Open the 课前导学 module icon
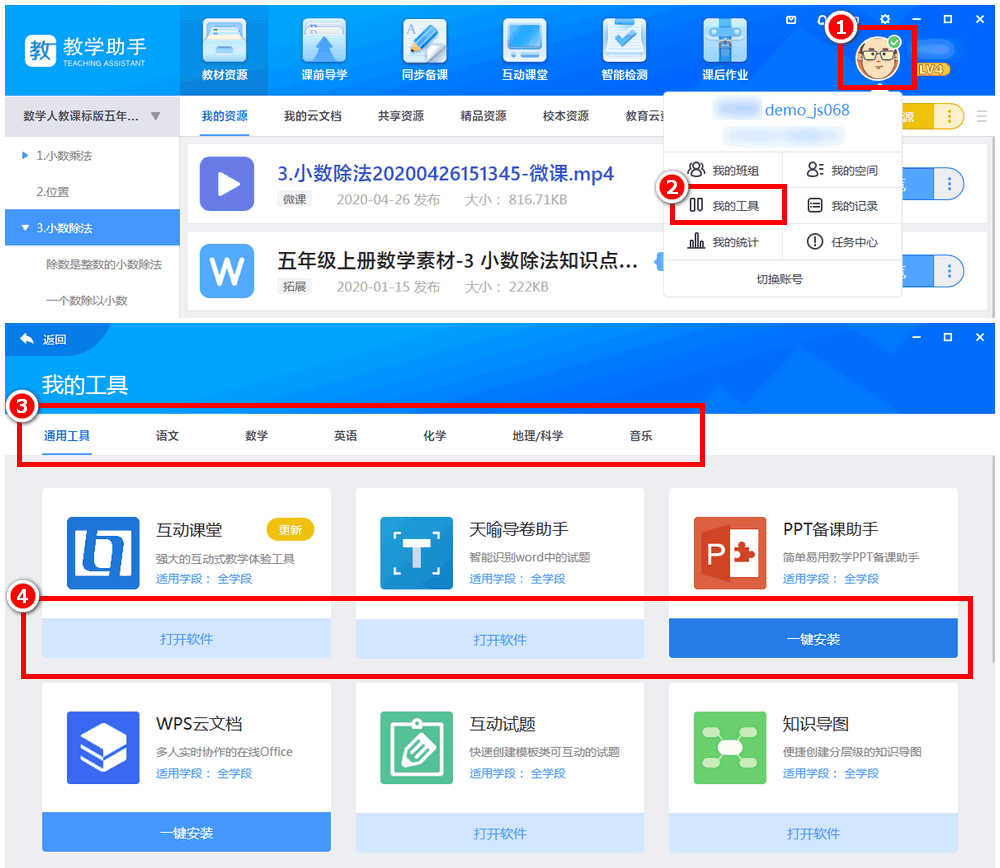Screen dimensions: 1000x868 [324, 42]
